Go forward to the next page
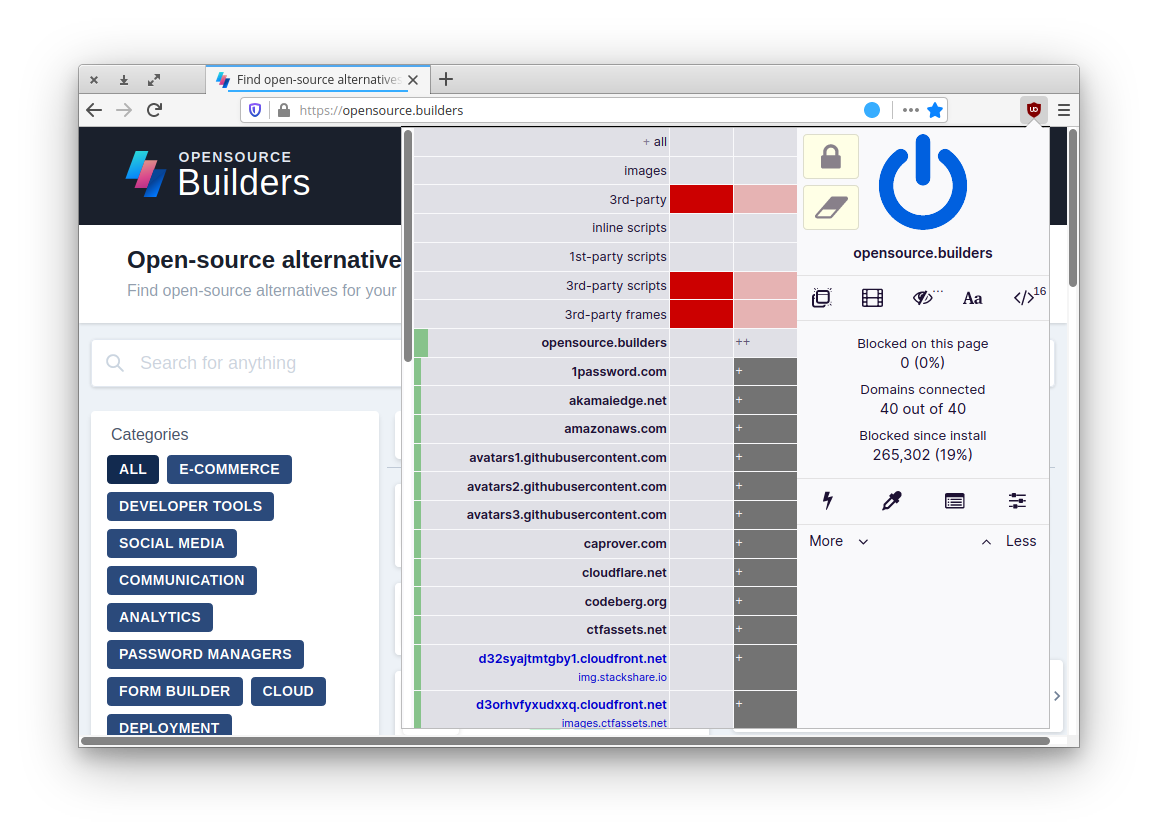This screenshot has height=840, width=1158. 124,110
